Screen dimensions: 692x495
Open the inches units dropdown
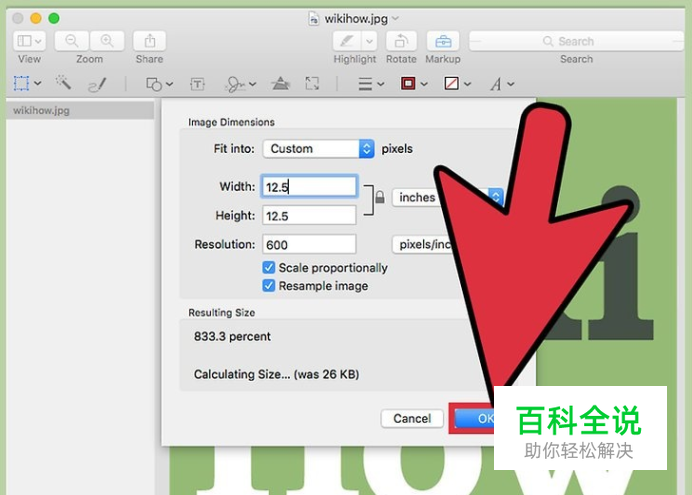point(448,197)
